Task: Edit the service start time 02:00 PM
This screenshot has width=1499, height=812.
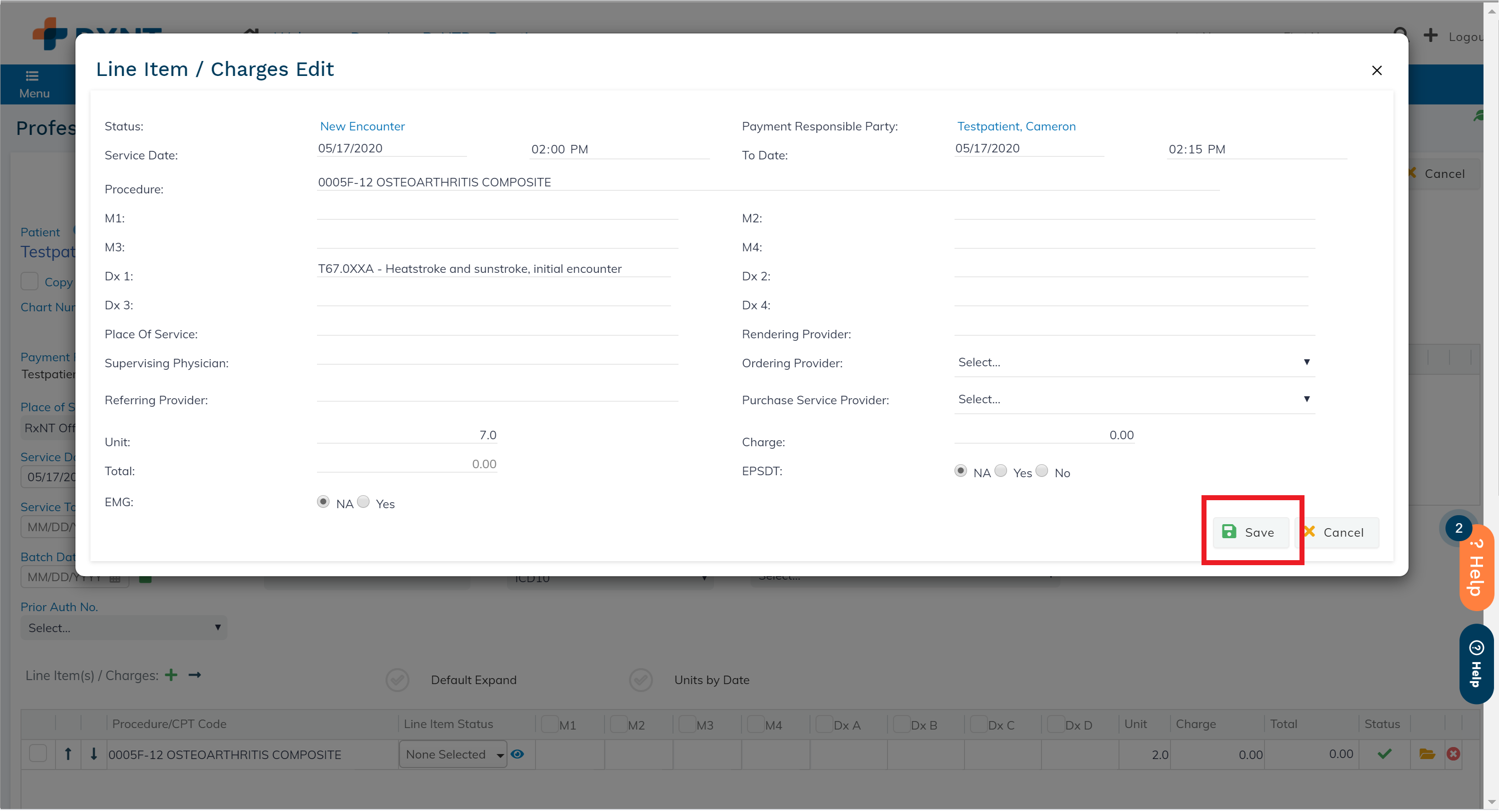Action: pos(619,149)
